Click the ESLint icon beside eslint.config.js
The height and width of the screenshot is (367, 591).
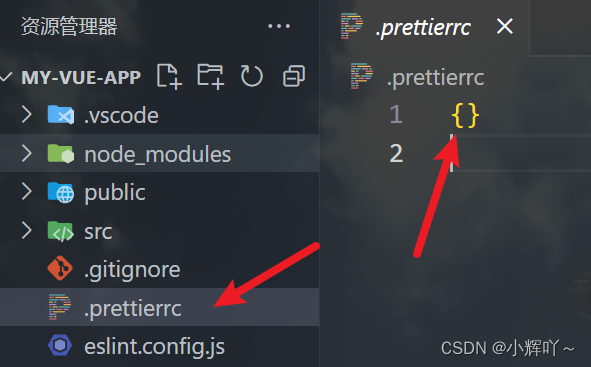point(60,345)
